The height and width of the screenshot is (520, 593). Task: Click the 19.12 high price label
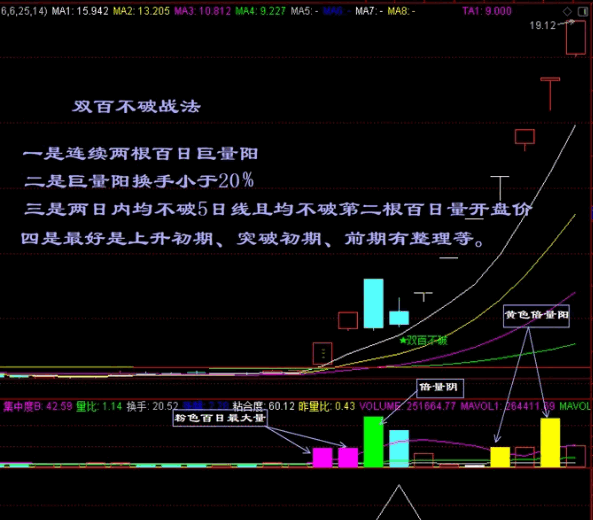[x=543, y=25]
